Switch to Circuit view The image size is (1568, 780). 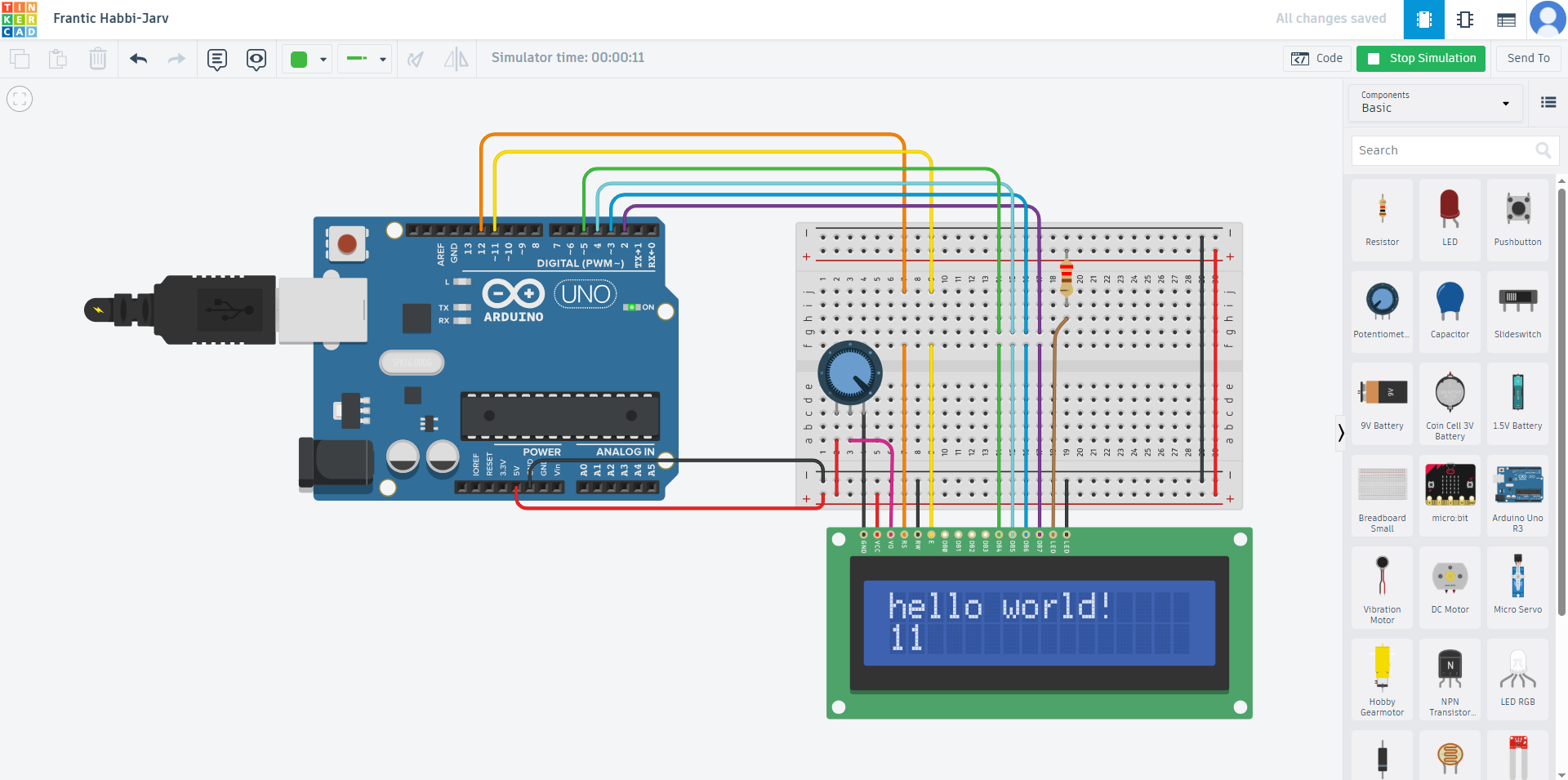pyautogui.click(x=1423, y=20)
